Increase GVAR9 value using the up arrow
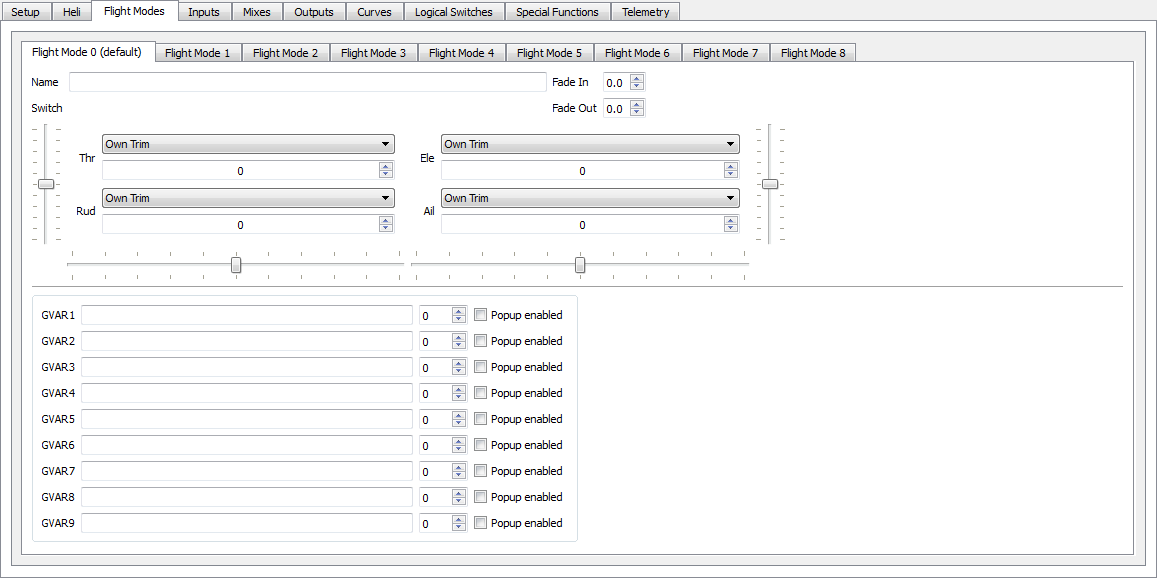 (459, 519)
